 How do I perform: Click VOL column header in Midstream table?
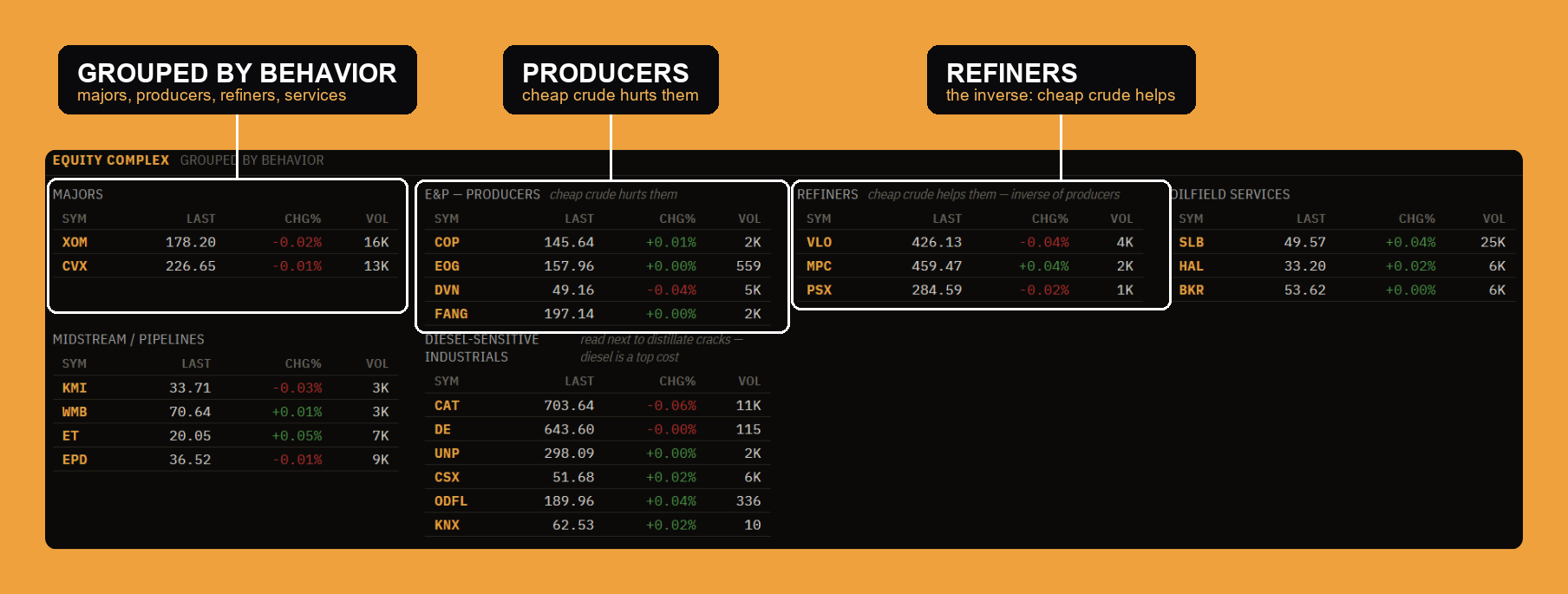coord(377,364)
